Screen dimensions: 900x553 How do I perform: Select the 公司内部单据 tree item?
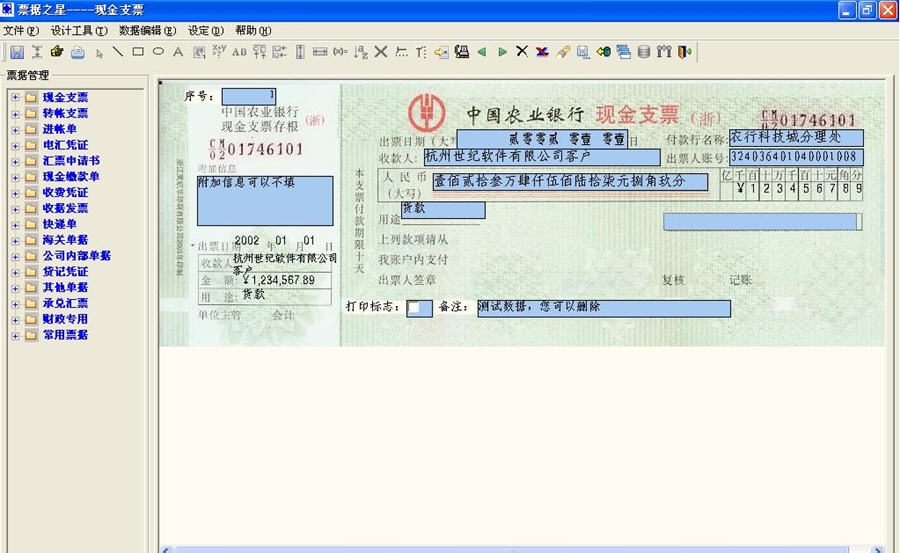pos(77,256)
